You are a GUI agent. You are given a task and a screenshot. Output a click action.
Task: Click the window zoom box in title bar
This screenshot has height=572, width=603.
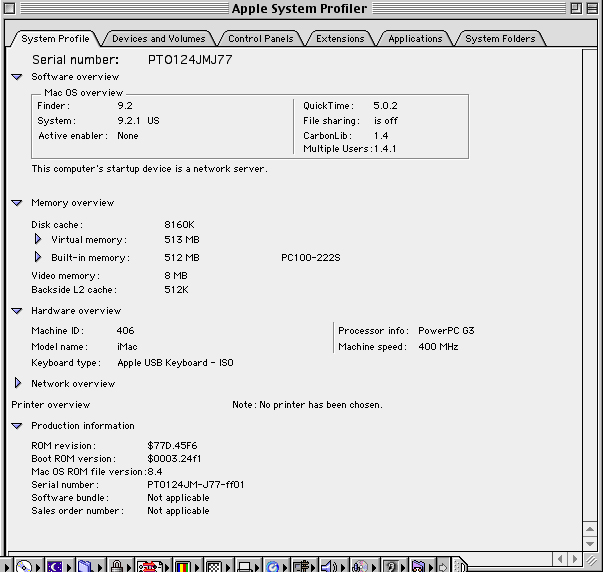[x=576, y=8]
